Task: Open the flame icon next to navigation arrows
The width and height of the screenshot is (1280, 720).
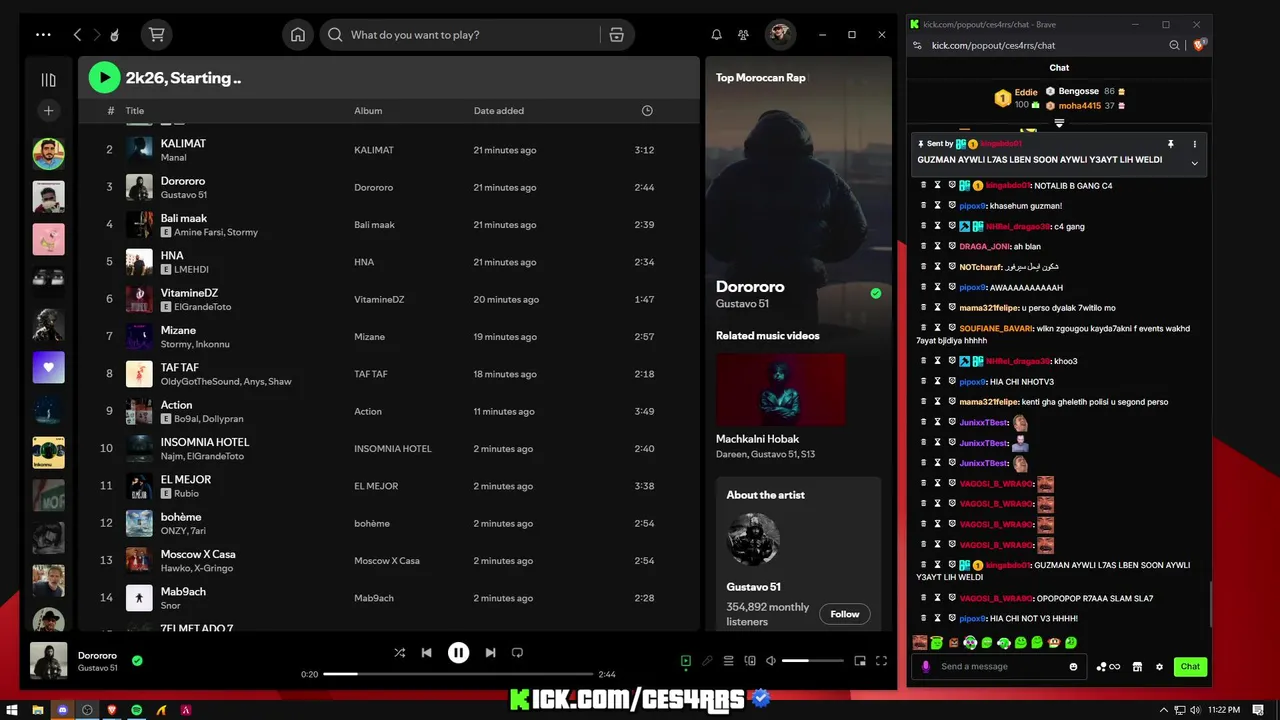Action: [114, 34]
